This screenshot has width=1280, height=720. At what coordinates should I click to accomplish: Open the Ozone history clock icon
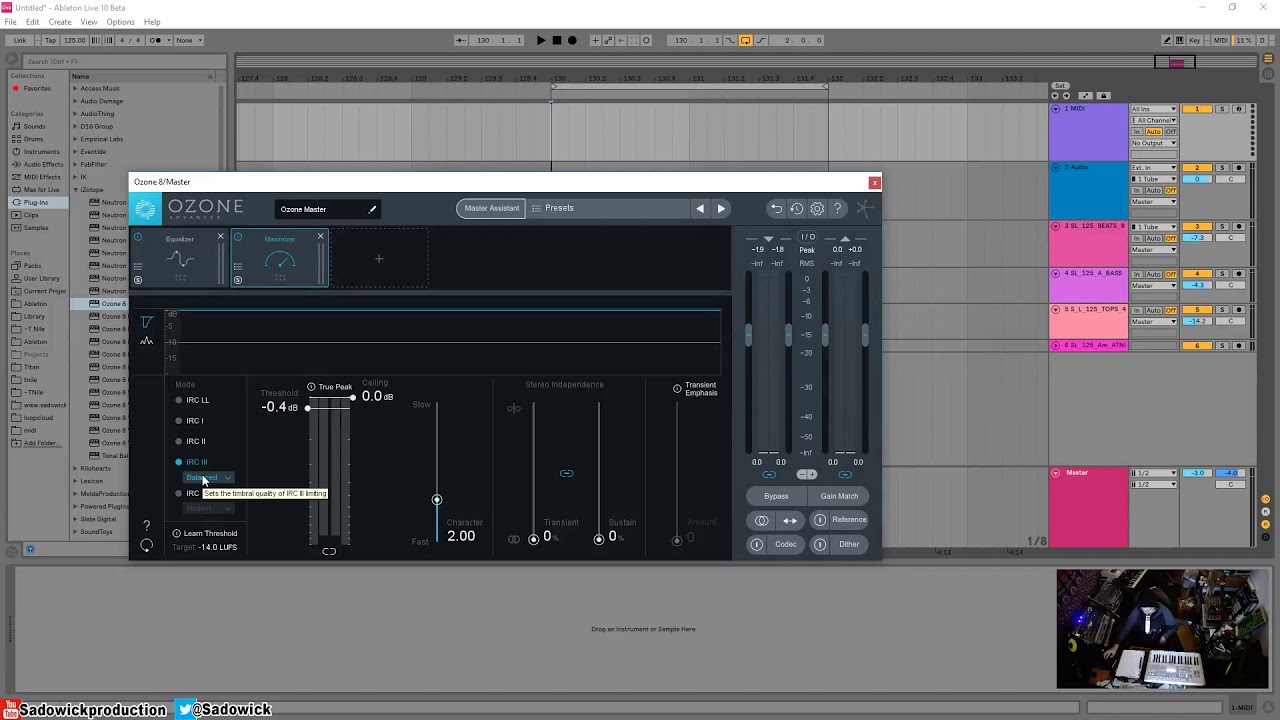pyautogui.click(x=796, y=208)
